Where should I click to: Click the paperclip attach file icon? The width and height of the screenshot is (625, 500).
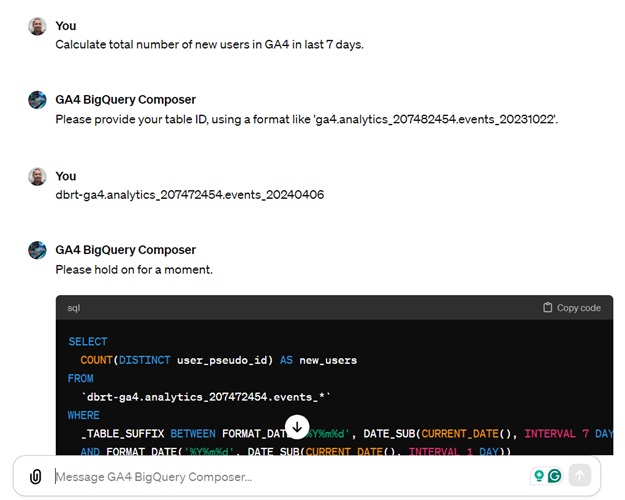tap(35, 476)
